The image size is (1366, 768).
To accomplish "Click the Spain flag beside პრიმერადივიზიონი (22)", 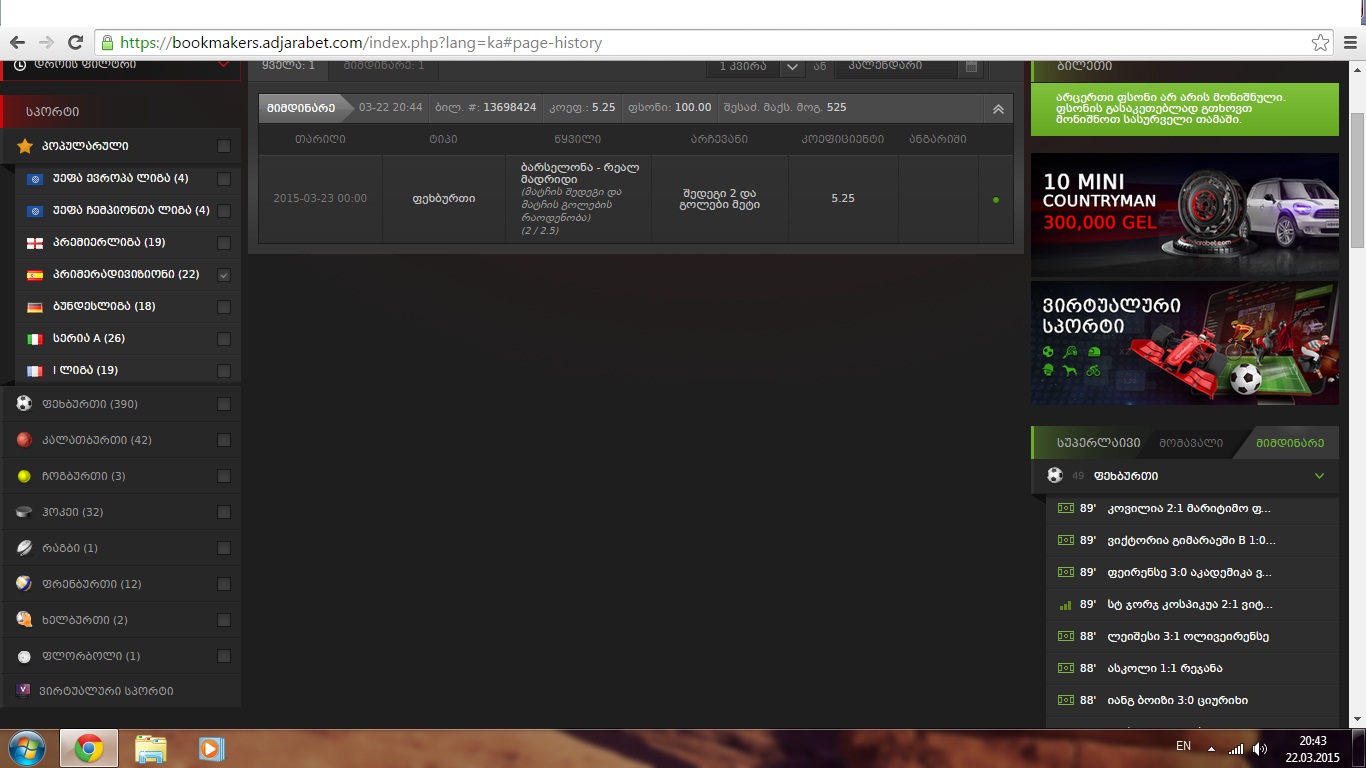I will [35, 275].
